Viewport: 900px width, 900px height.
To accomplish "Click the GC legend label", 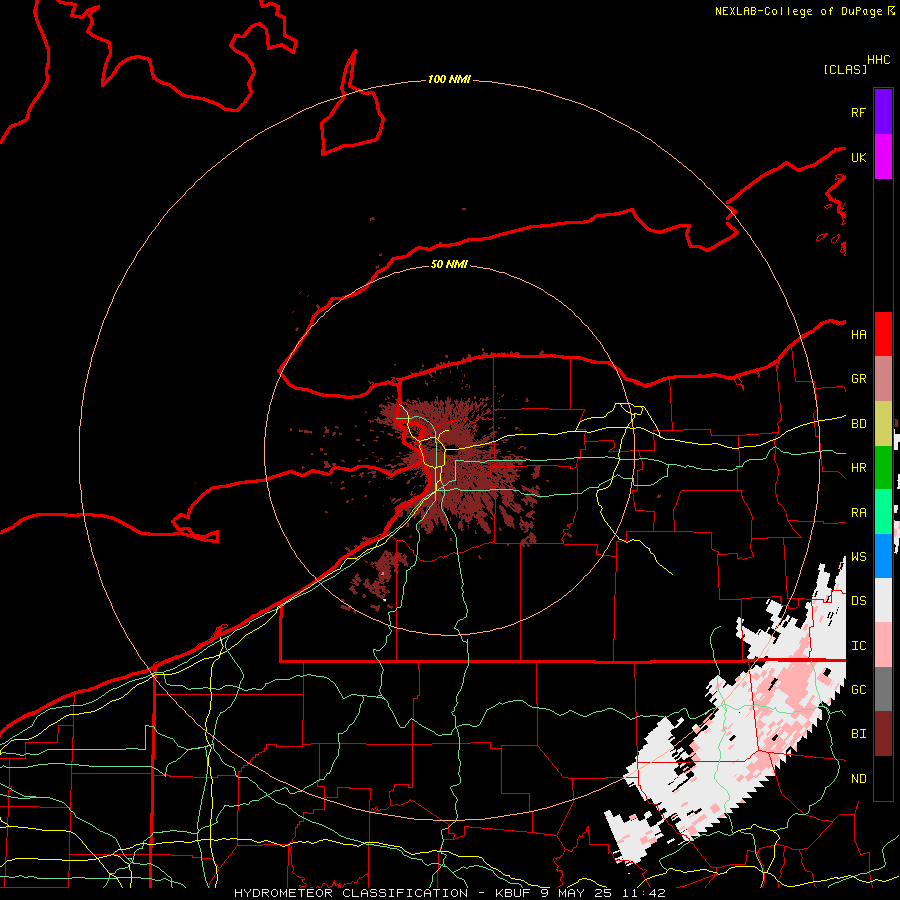I will coord(858,690).
